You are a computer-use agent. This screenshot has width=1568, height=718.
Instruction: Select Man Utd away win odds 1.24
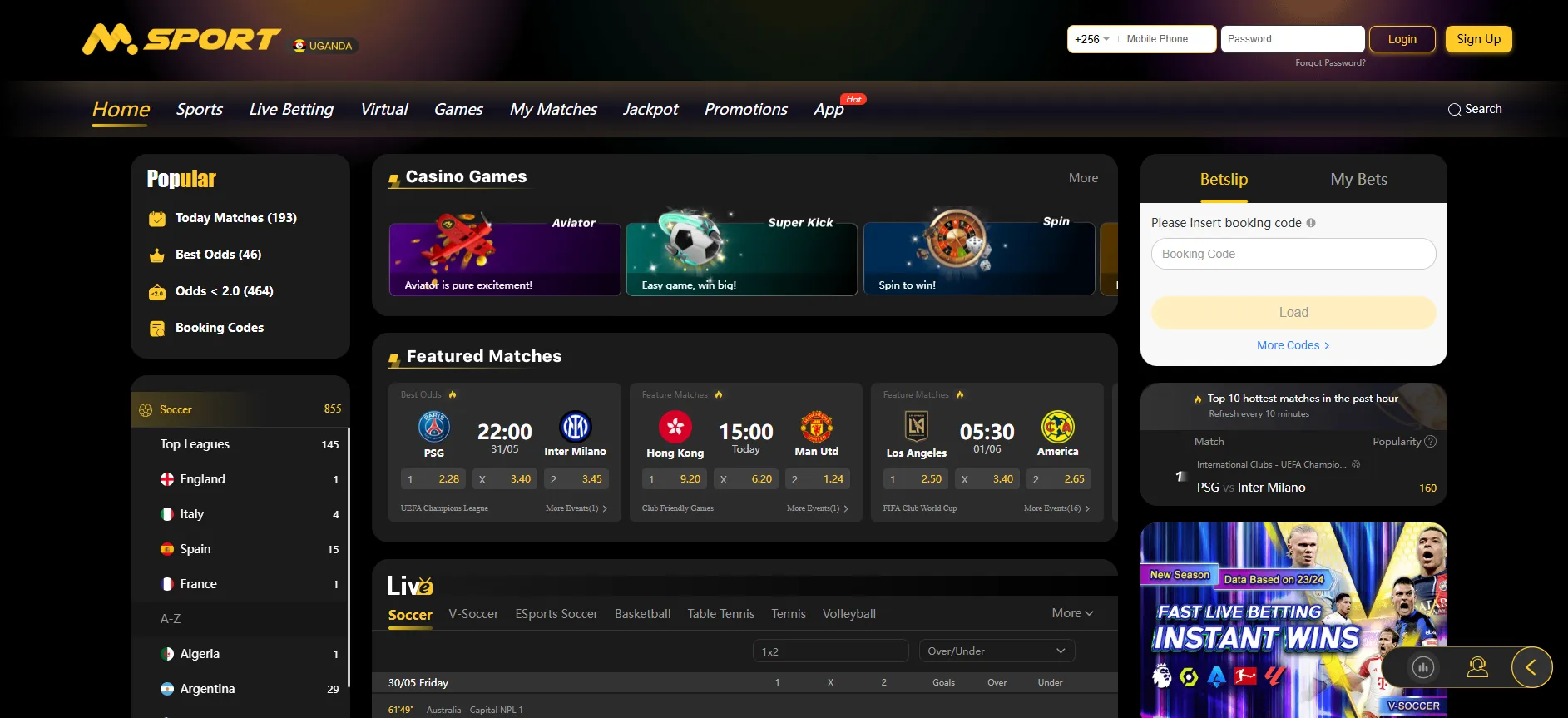817,479
